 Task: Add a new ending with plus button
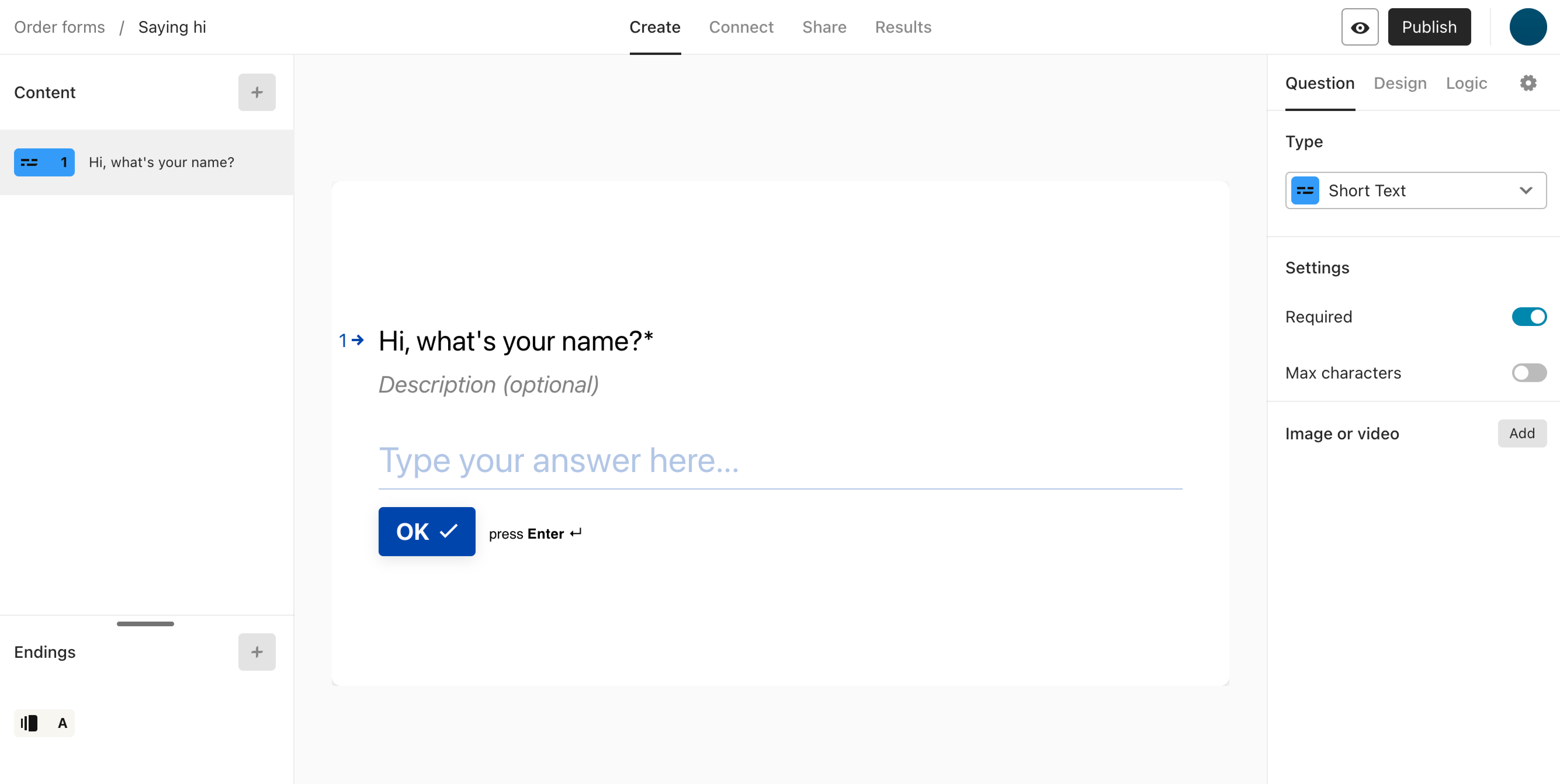click(257, 652)
